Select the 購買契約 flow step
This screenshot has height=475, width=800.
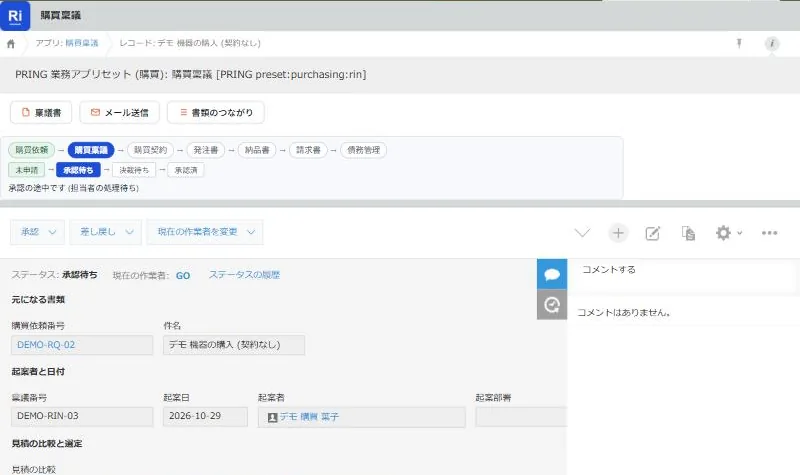click(x=151, y=150)
